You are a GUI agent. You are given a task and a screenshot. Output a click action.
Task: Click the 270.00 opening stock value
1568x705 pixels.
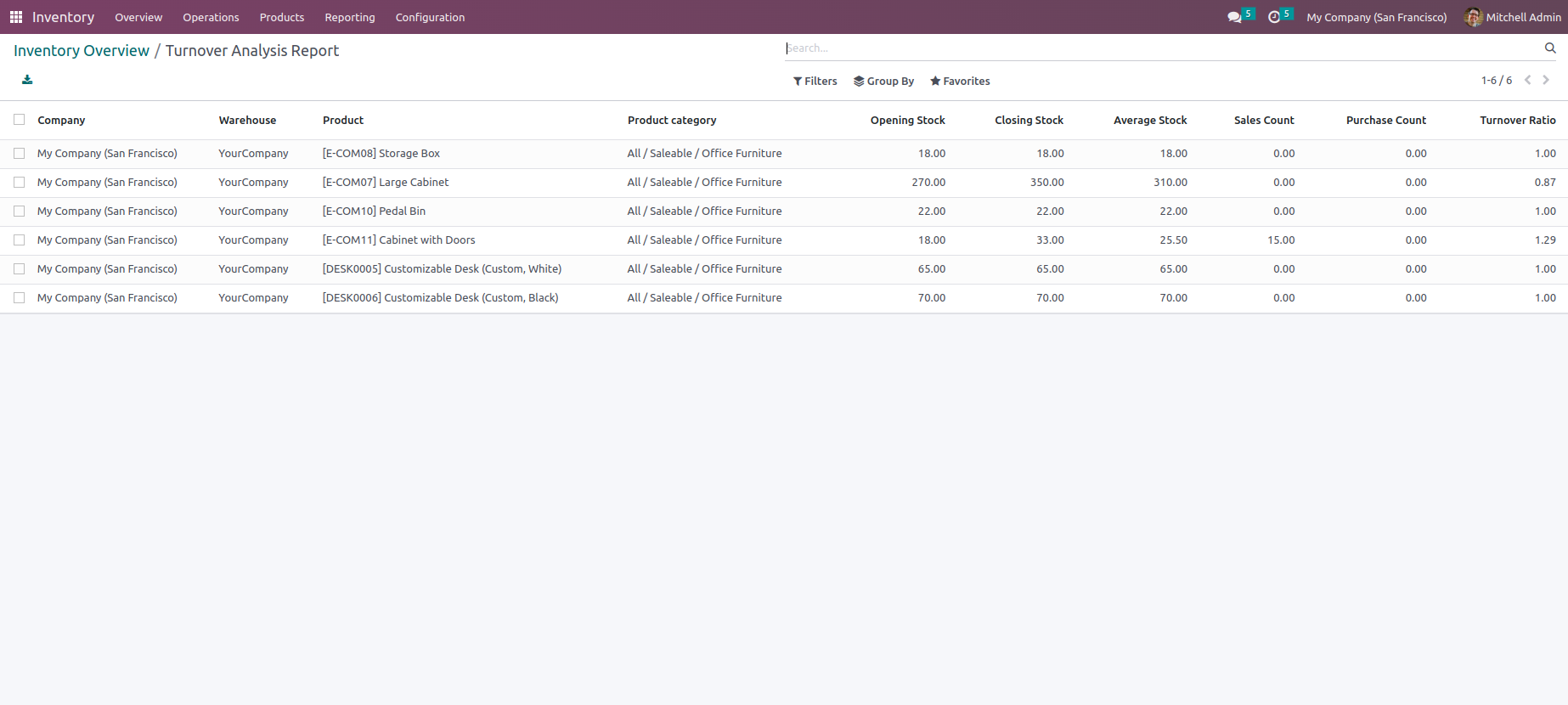point(928,183)
